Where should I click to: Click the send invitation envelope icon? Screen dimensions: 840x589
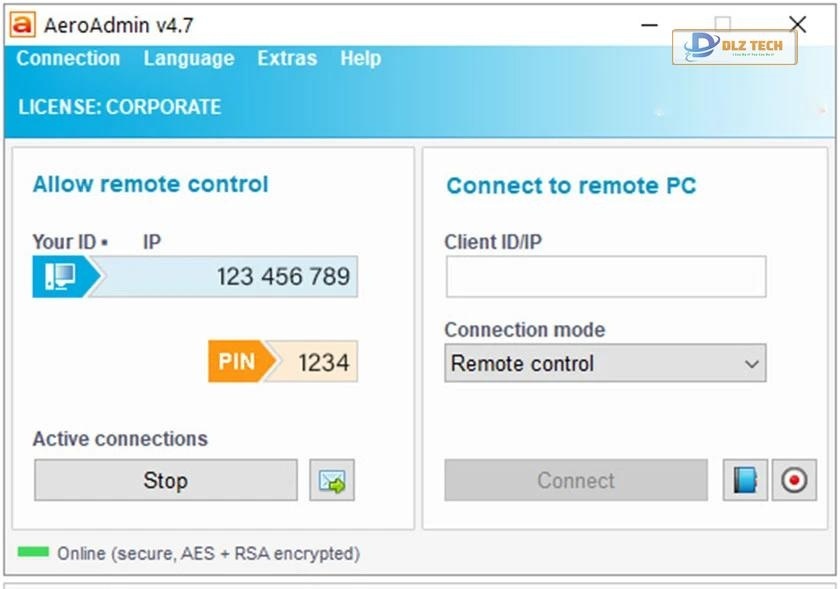pyautogui.click(x=331, y=481)
